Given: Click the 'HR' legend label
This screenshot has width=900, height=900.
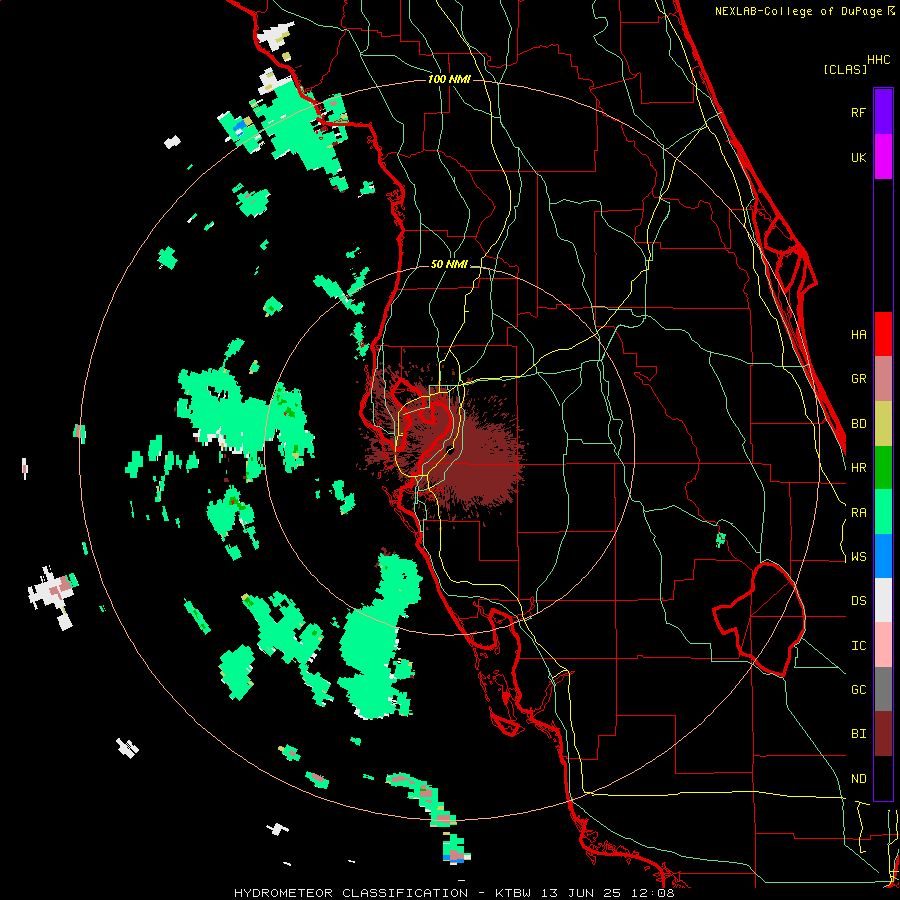Looking at the screenshot, I should (859, 468).
